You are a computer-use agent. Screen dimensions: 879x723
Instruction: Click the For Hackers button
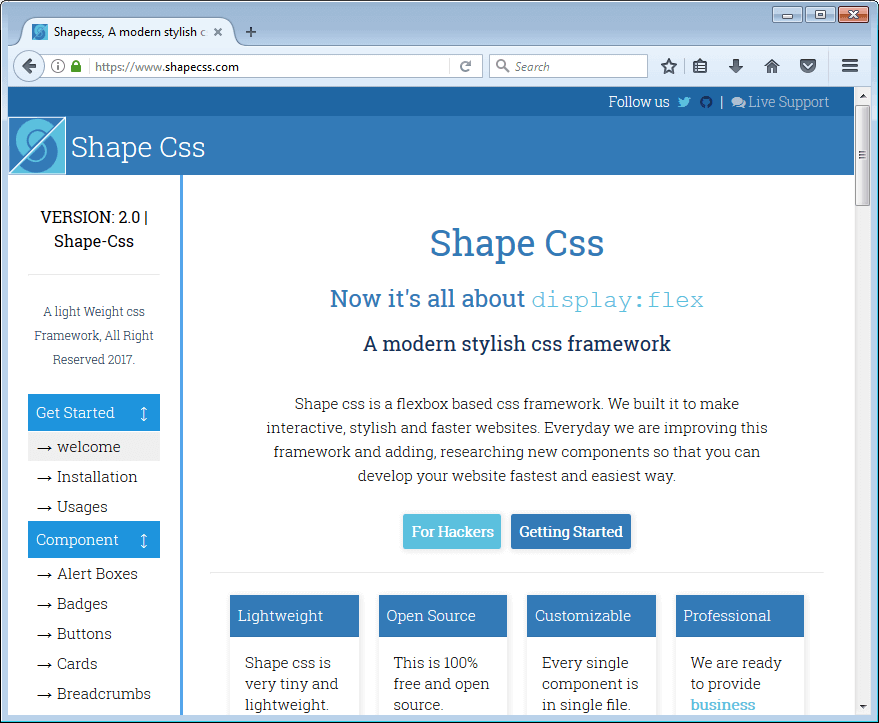point(452,532)
